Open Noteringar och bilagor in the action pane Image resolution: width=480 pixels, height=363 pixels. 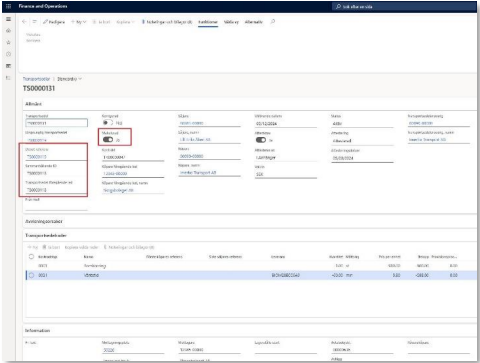[167, 22]
